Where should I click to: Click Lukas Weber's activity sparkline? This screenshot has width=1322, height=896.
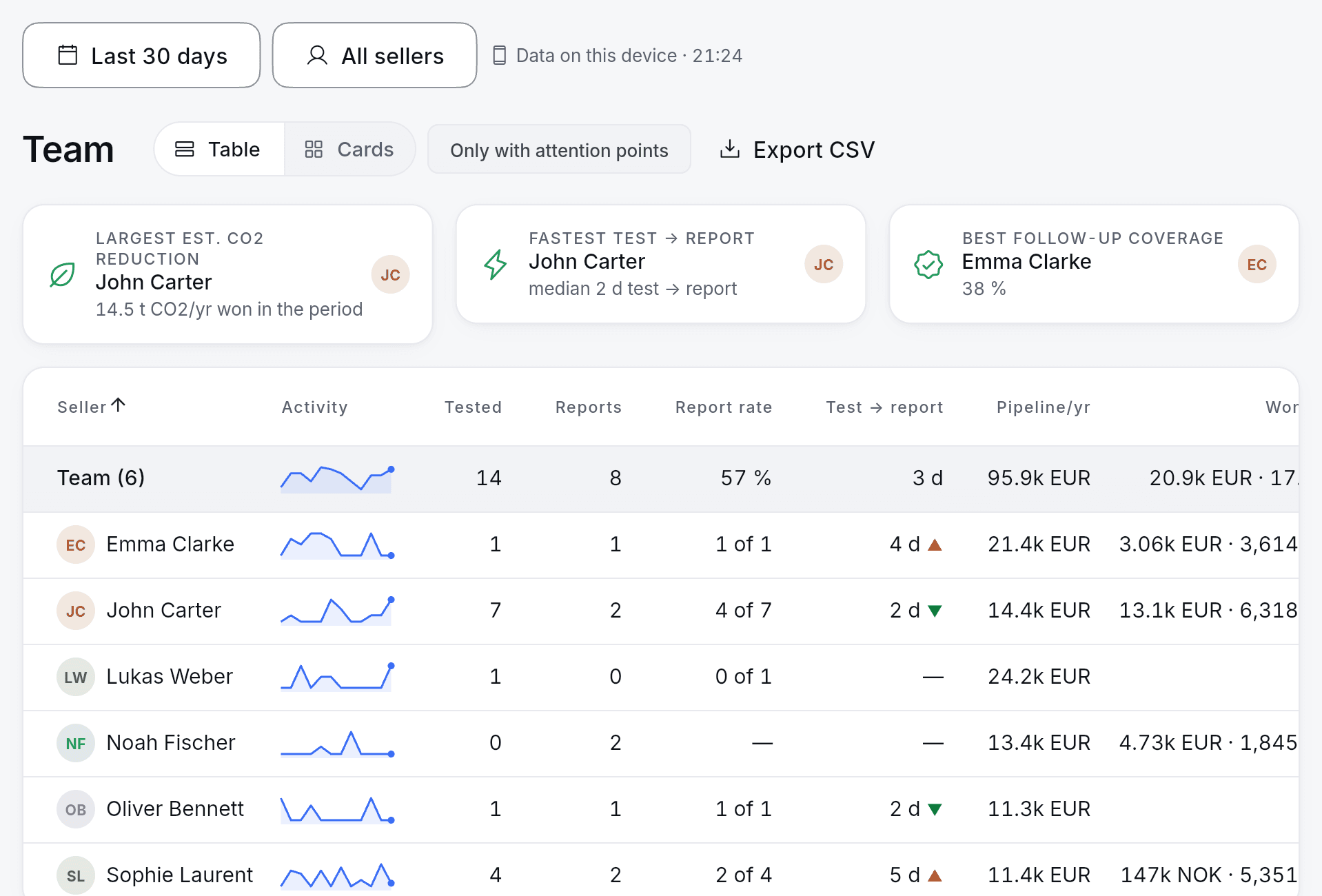[x=337, y=677]
